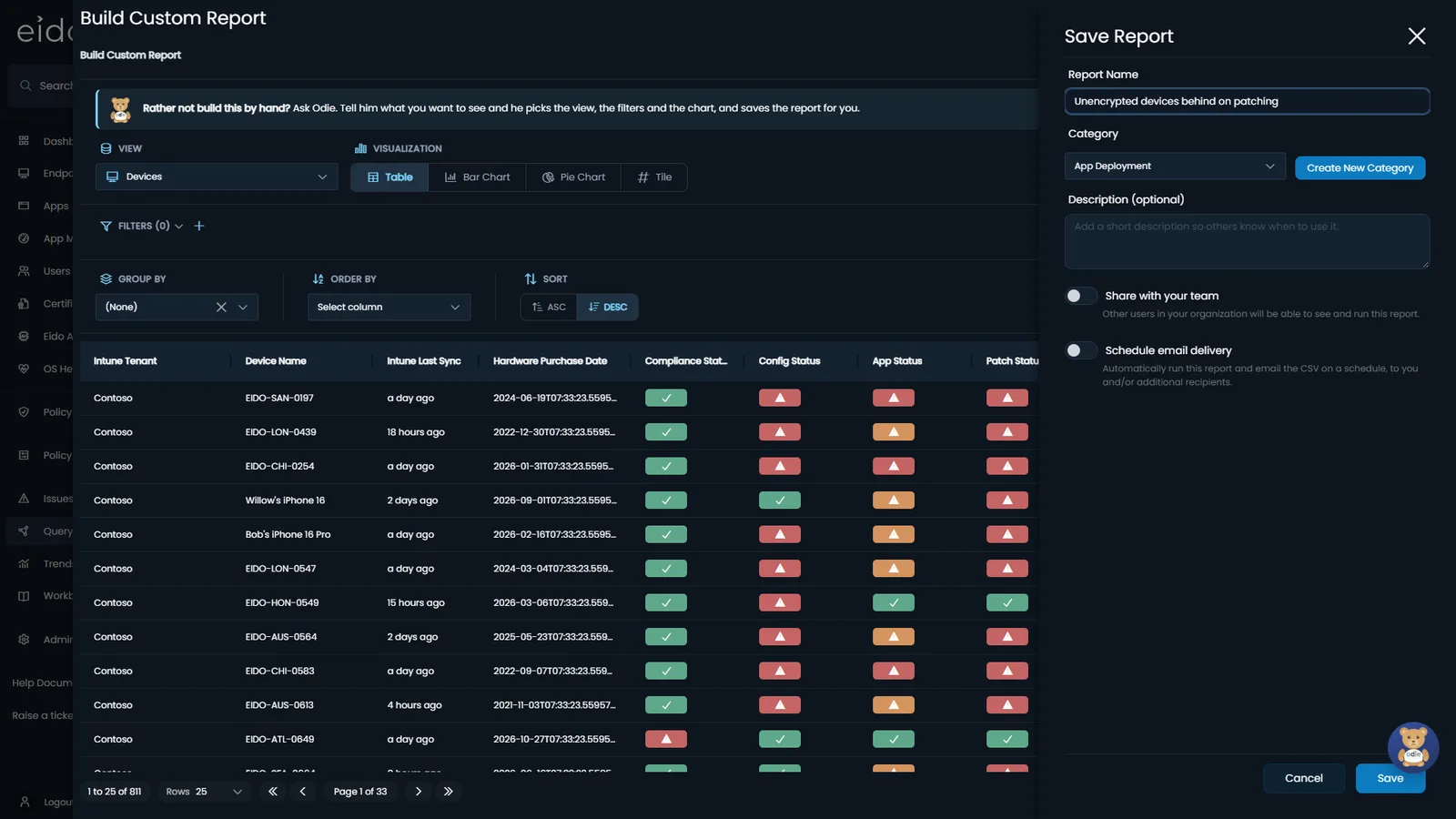1456x819 pixels.
Task: Open the App Deployment category dropdown
Action: [x=1175, y=167]
